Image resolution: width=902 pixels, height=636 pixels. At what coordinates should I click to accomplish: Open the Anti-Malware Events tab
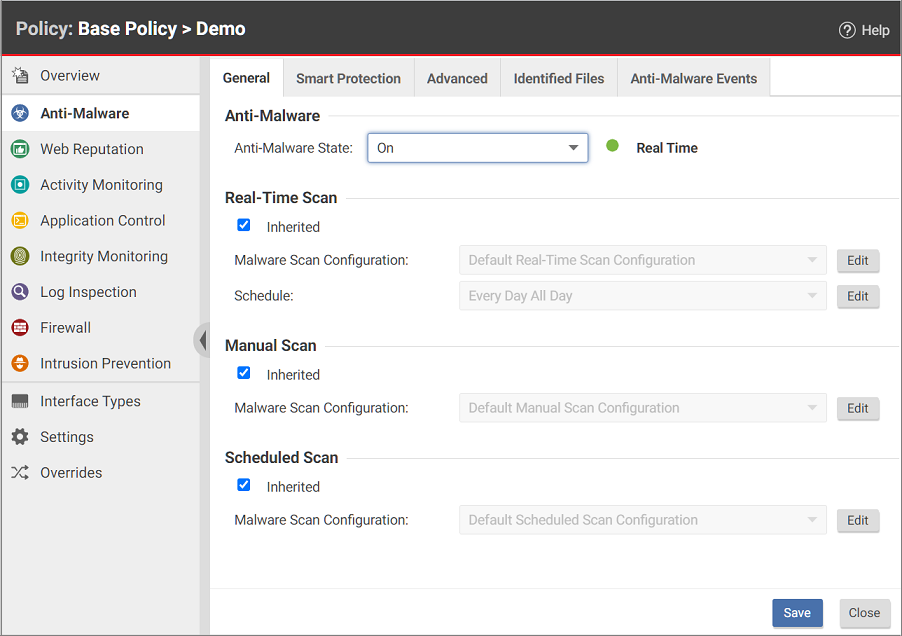693,79
